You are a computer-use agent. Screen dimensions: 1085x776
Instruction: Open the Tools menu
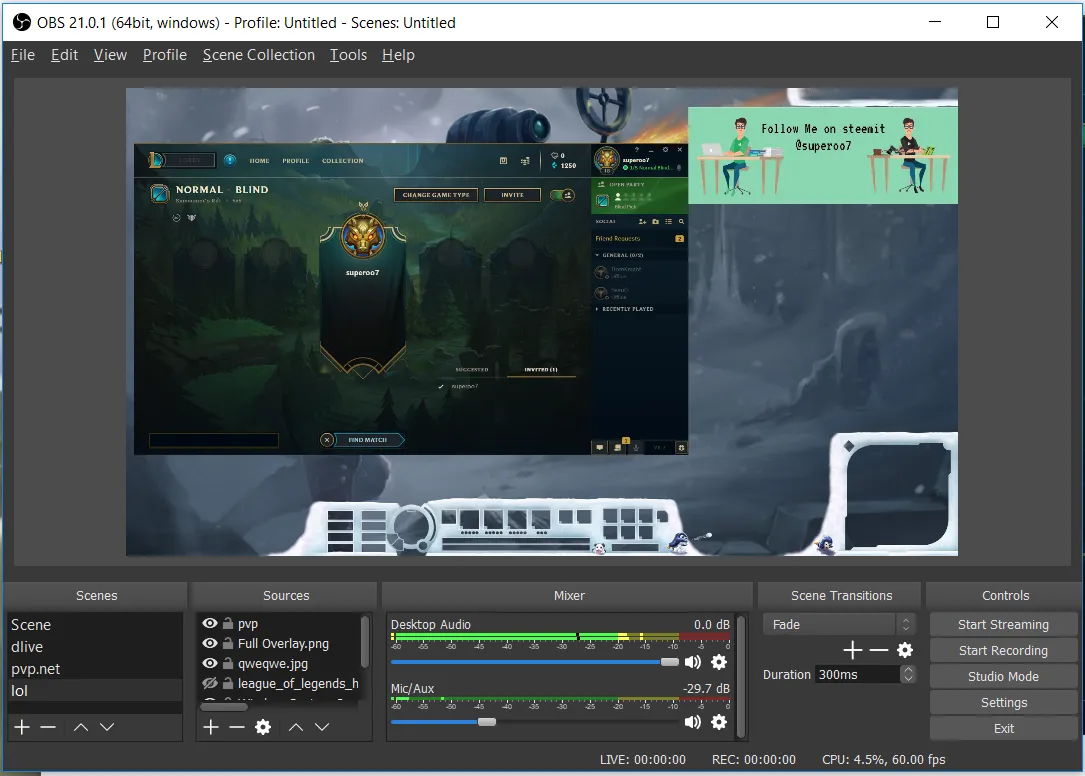pyautogui.click(x=348, y=55)
